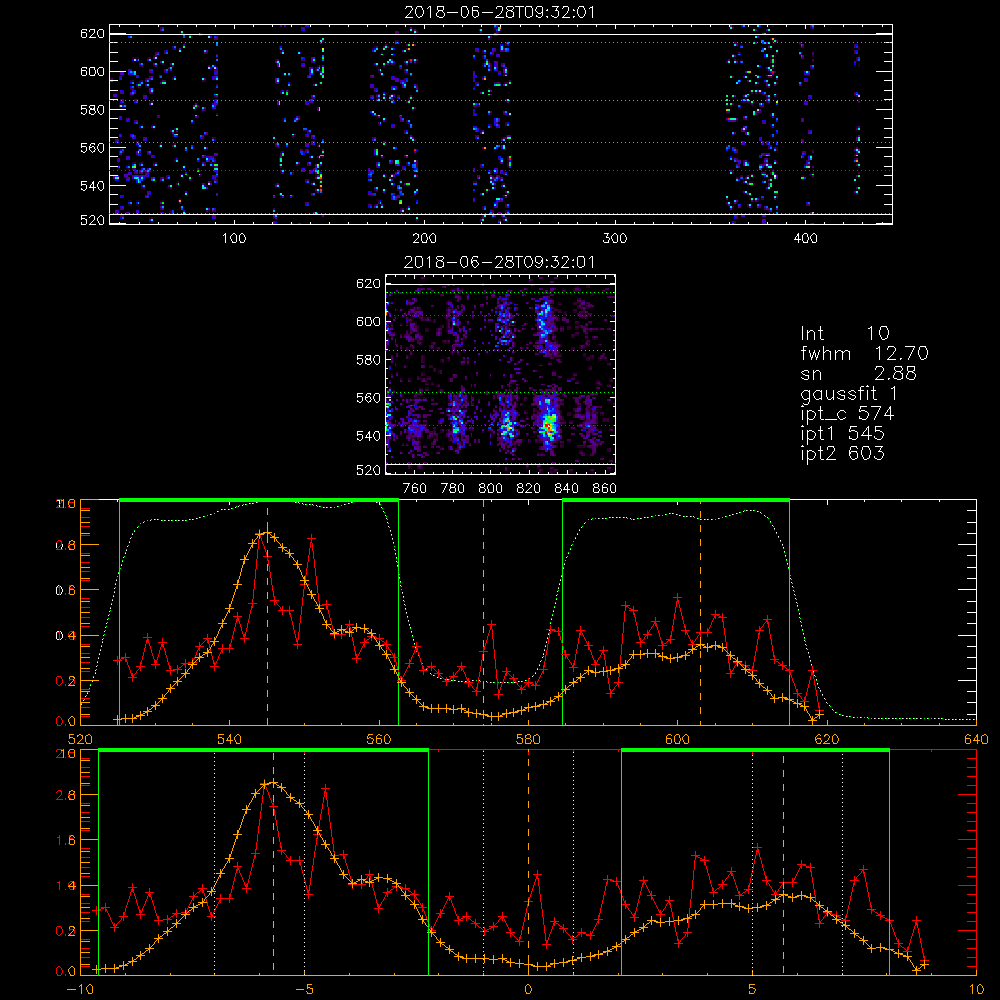Click the timestamp title above the wide top image

coord(500,12)
